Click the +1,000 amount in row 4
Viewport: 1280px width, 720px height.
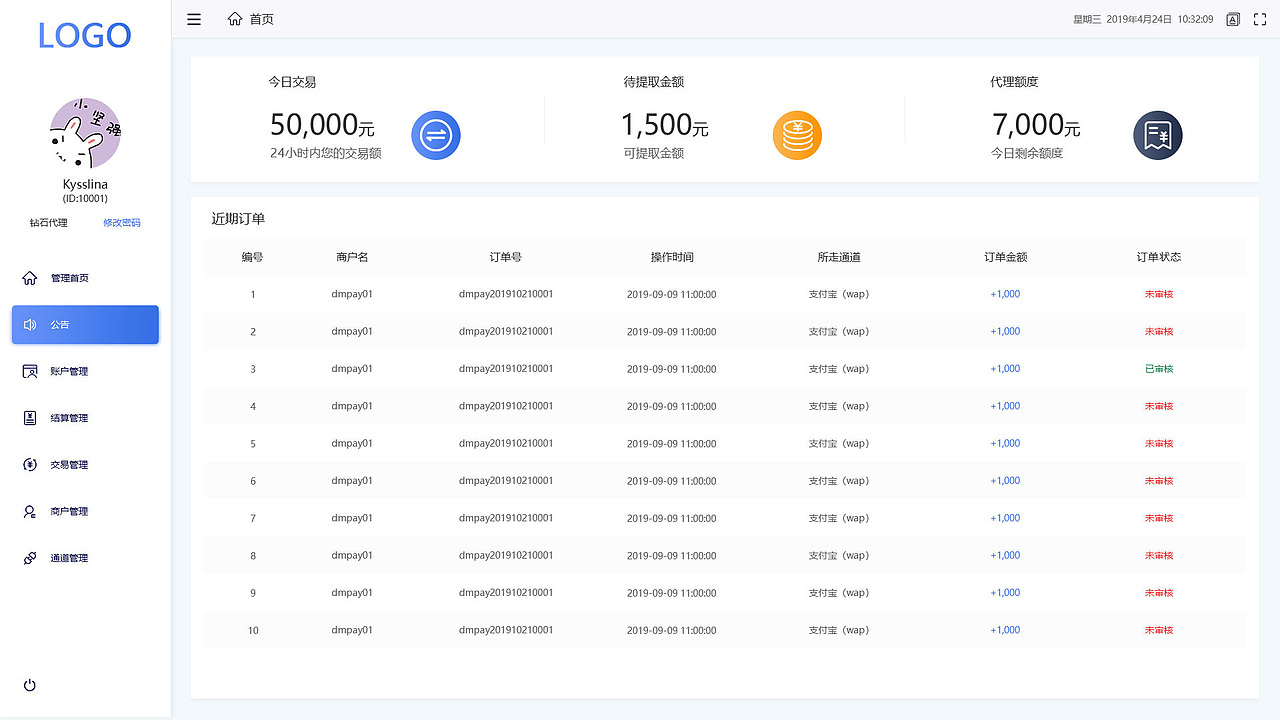[1006, 406]
